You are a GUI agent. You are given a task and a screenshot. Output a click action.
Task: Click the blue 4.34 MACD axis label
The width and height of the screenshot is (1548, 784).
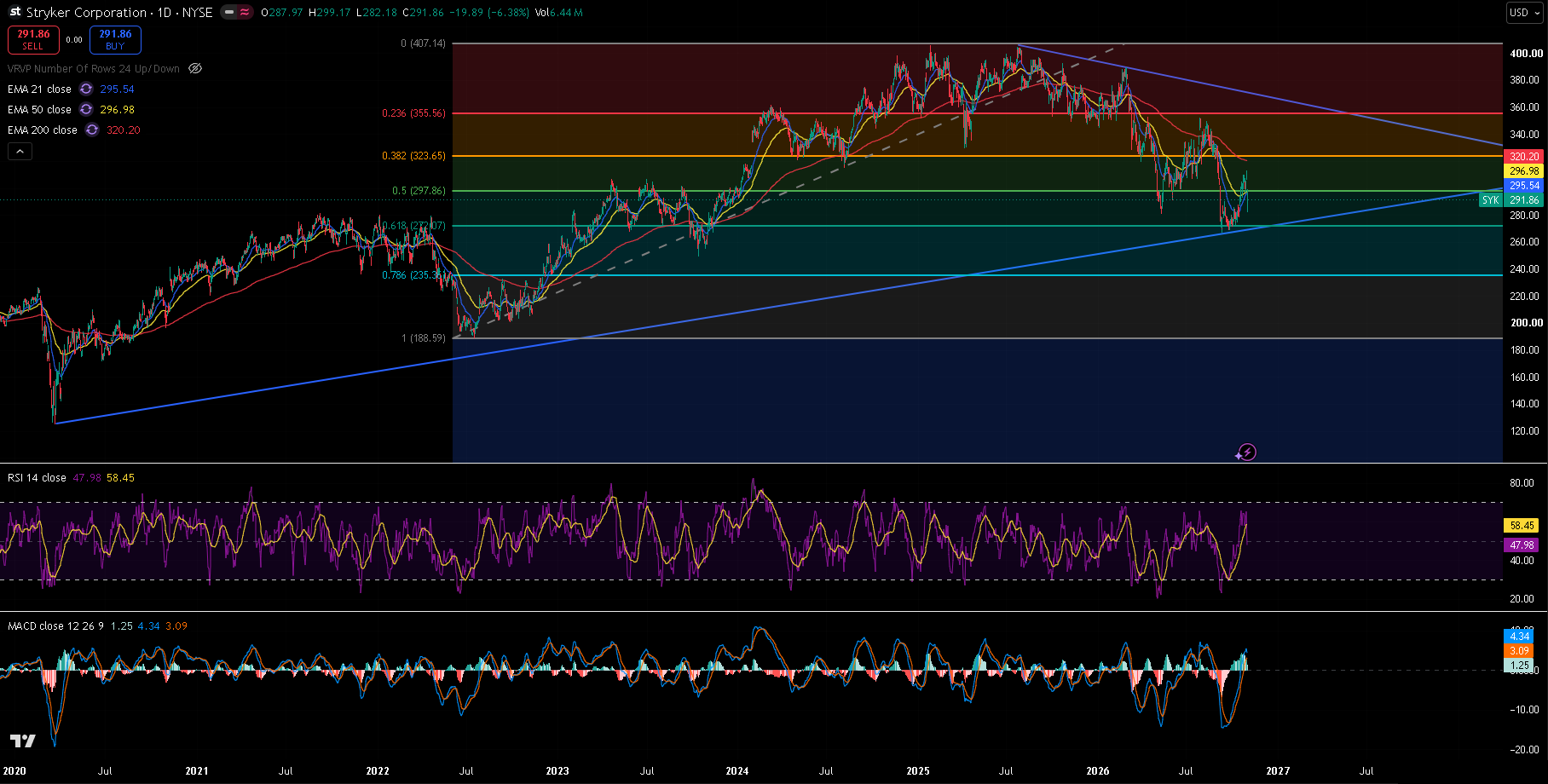(x=1519, y=636)
